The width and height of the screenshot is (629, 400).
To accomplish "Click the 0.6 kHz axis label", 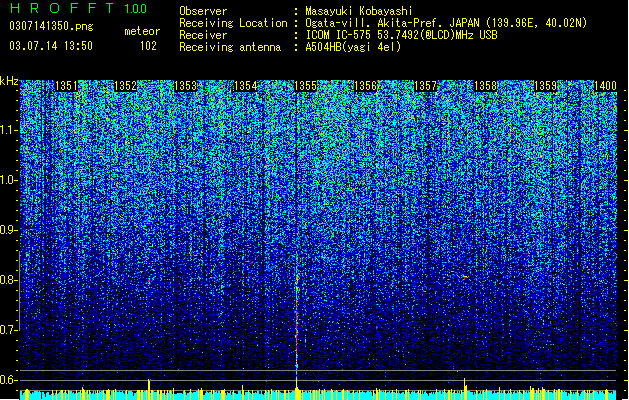I will click(x=9, y=380).
